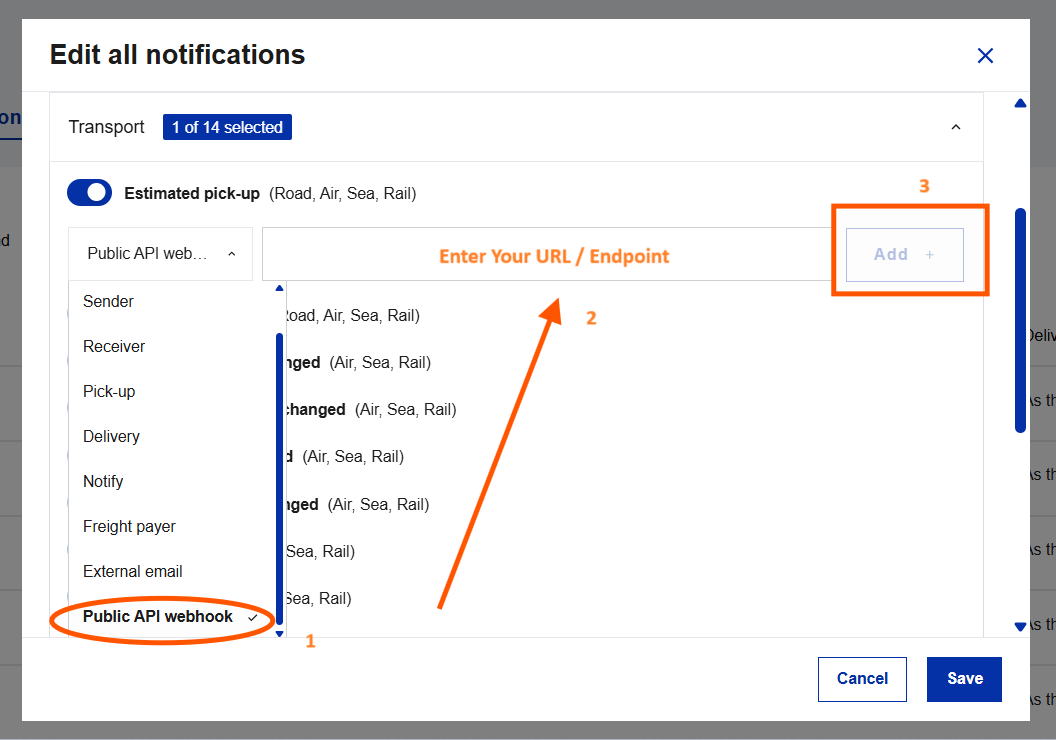Screen dimensions: 1056x740
Task: Toggle the Estimated pick-up switch off
Action: coord(89,193)
